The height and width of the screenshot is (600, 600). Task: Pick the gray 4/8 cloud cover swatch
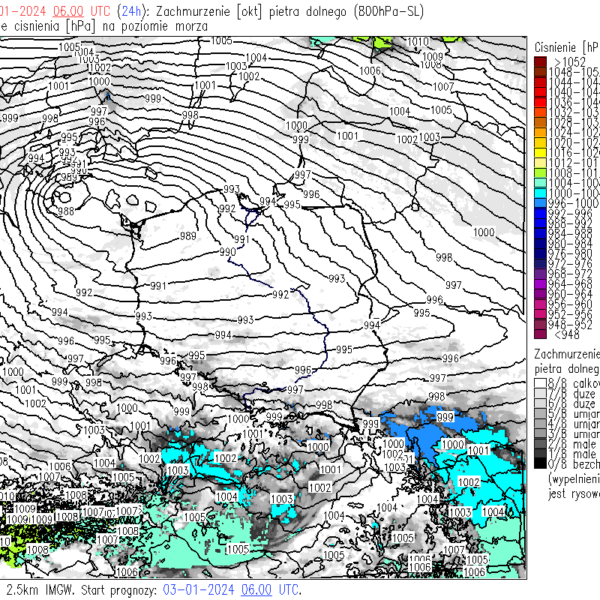tap(540, 422)
